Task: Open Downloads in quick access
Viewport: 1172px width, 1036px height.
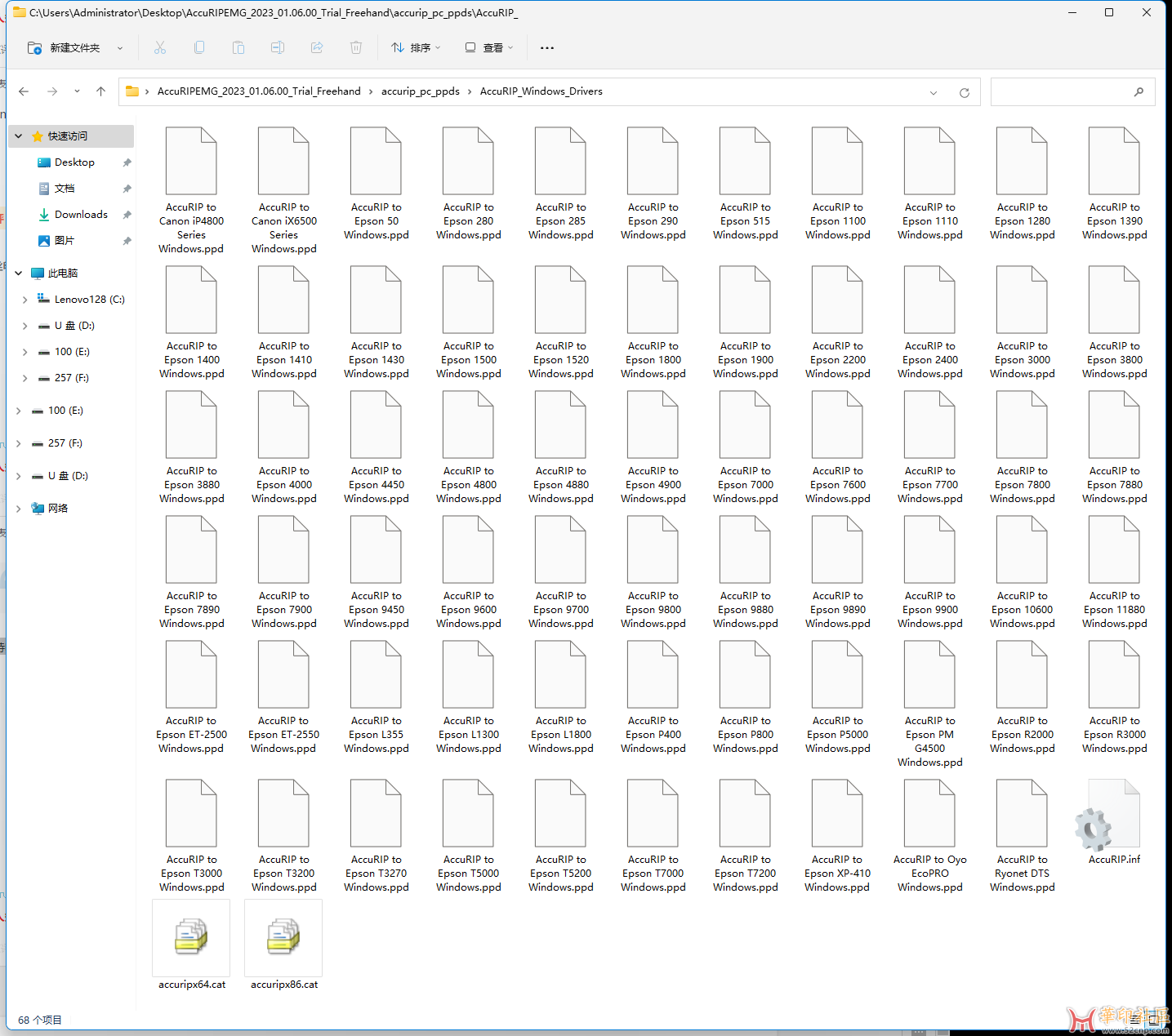Action: point(81,215)
